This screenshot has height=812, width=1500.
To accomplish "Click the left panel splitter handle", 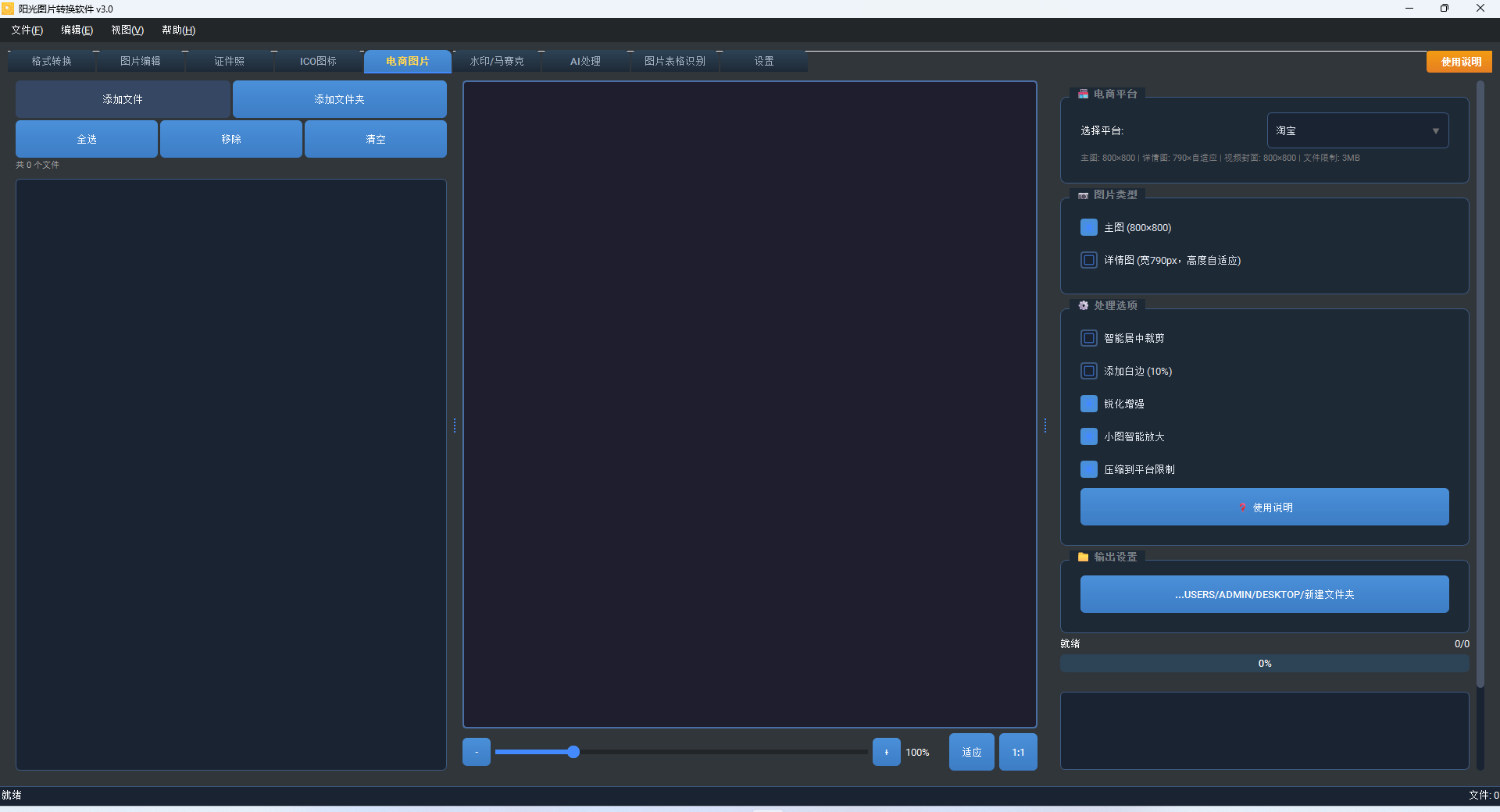I will point(455,426).
